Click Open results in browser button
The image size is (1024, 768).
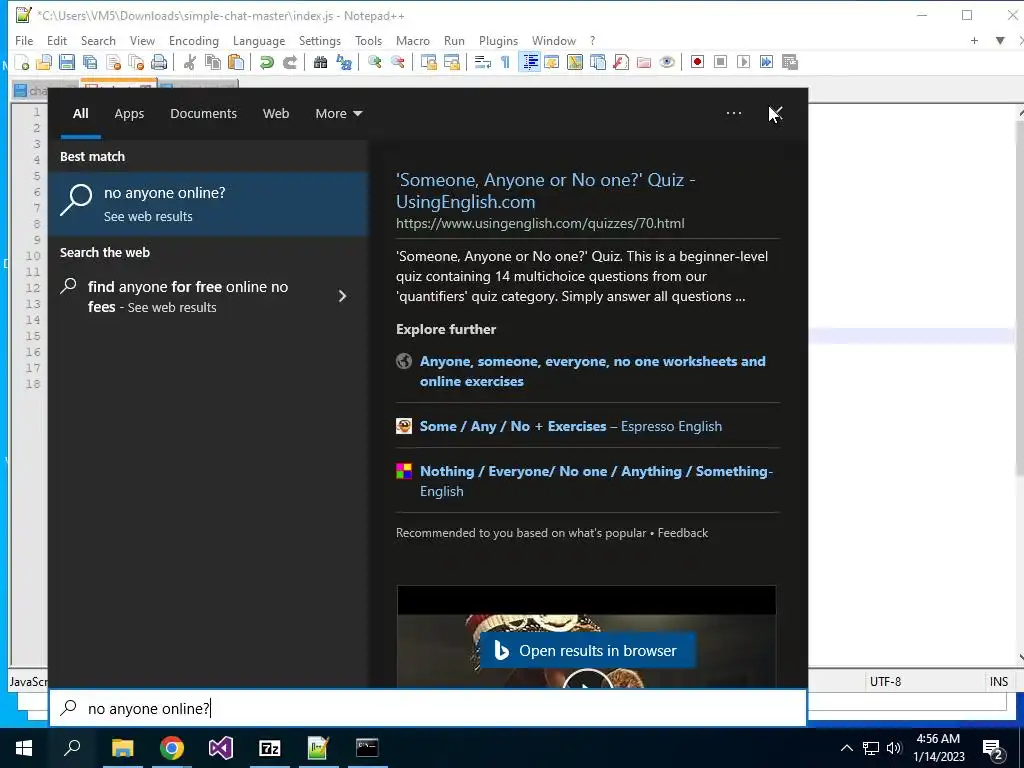pyautogui.click(x=587, y=650)
